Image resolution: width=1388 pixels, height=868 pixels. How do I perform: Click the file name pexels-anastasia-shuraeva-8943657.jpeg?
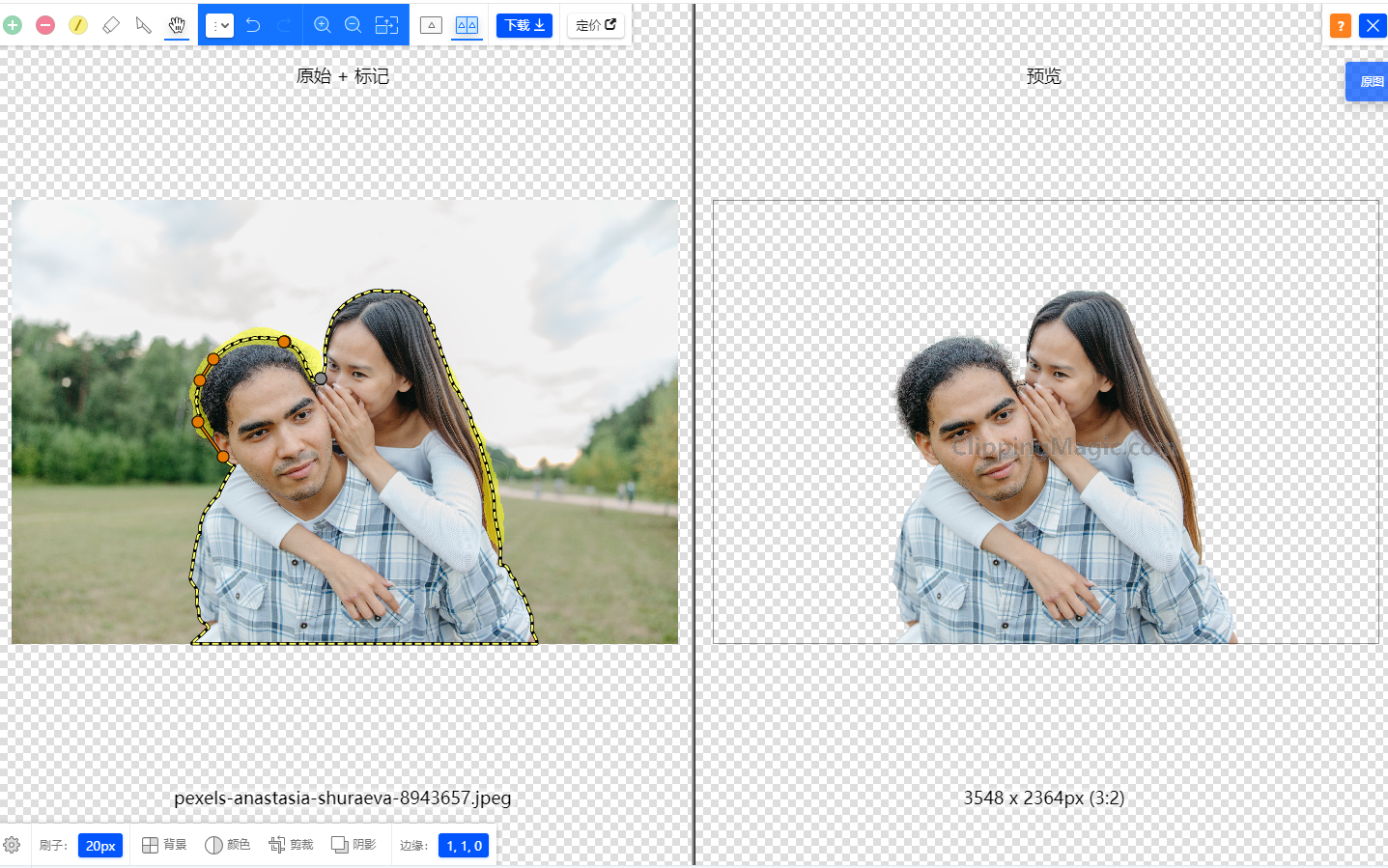click(x=343, y=798)
